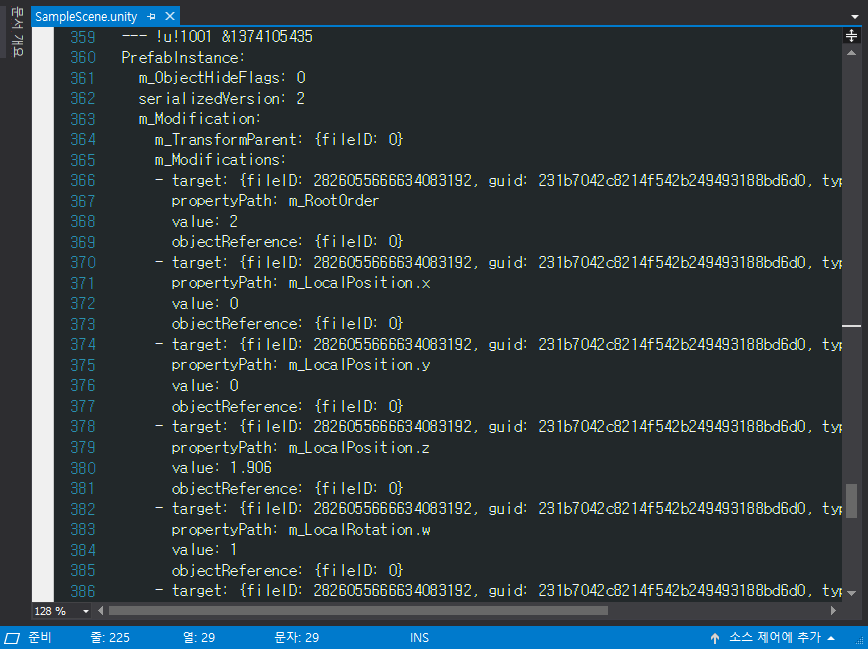Click the horizontal scrollbar thumb
This screenshot has width=868, height=649.
pyautogui.click(x=358, y=611)
